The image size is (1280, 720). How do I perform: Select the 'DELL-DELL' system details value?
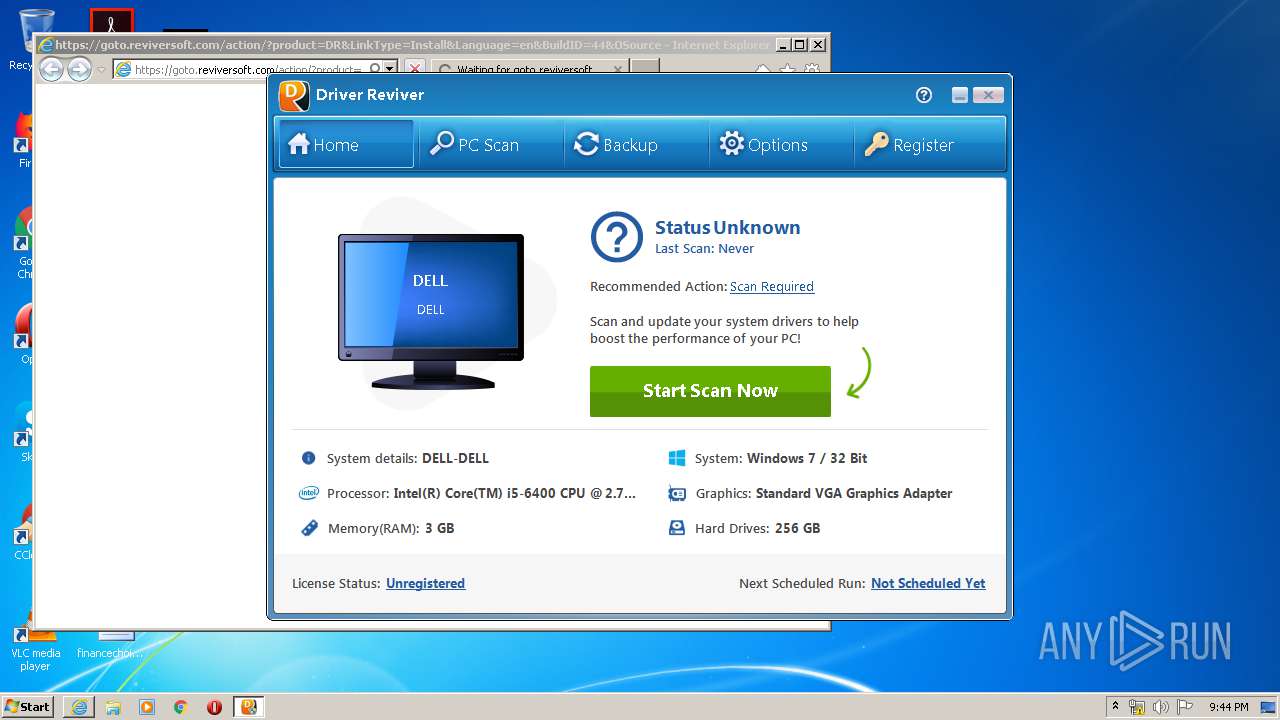[456, 458]
